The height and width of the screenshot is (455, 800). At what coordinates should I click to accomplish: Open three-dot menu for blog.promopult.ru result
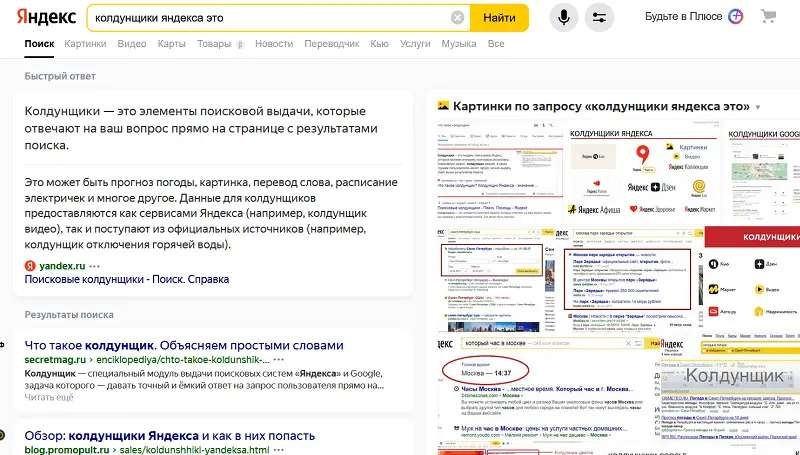(279, 450)
